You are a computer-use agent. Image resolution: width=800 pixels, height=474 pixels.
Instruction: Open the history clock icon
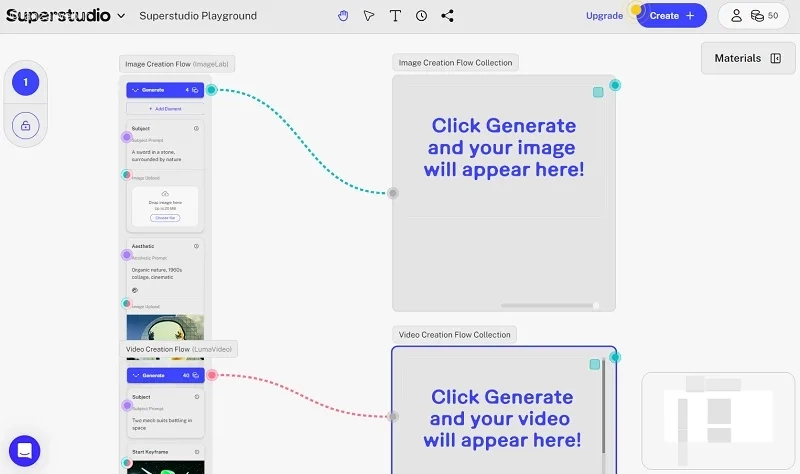coord(421,16)
